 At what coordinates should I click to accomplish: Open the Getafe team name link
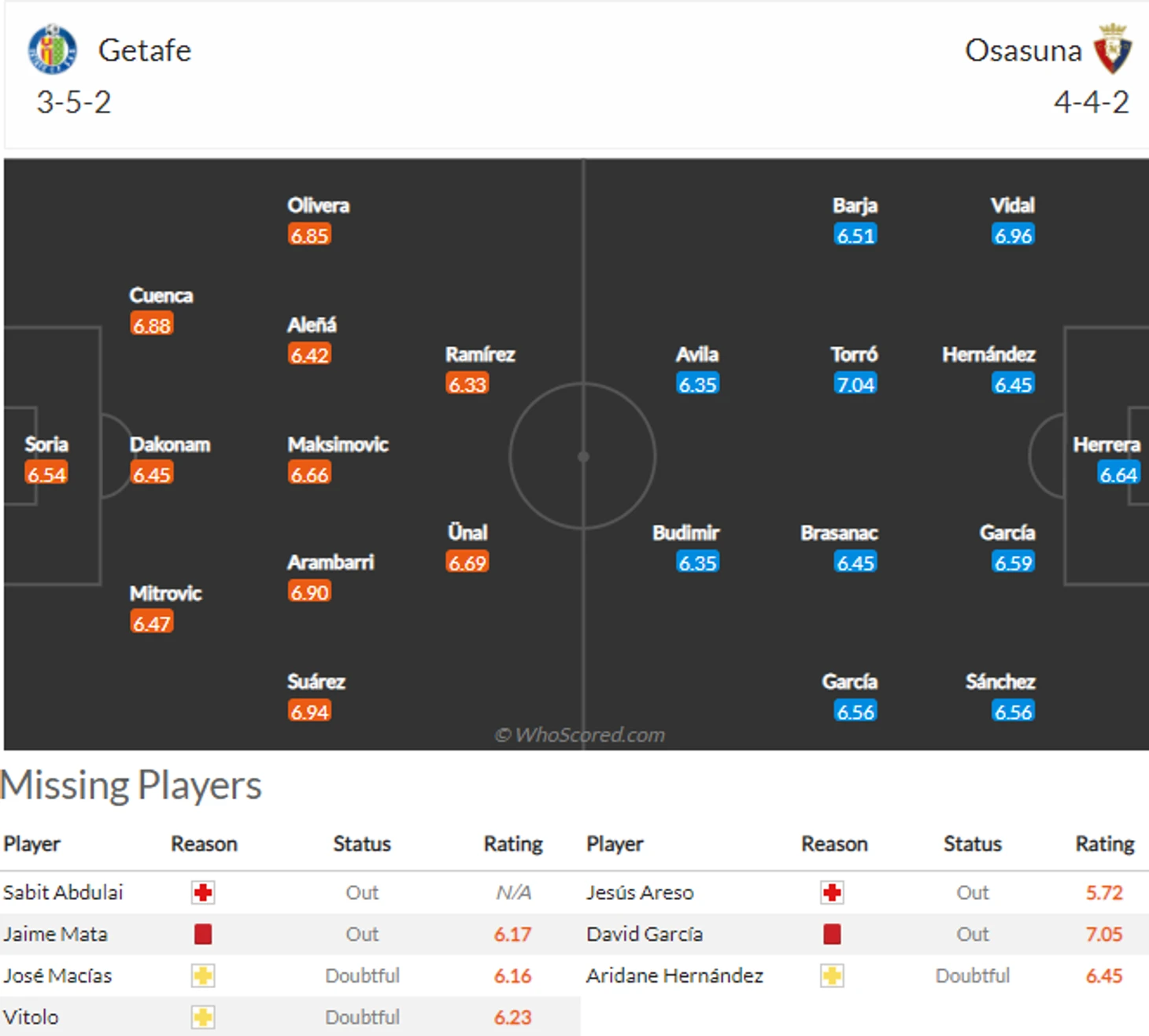[145, 50]
